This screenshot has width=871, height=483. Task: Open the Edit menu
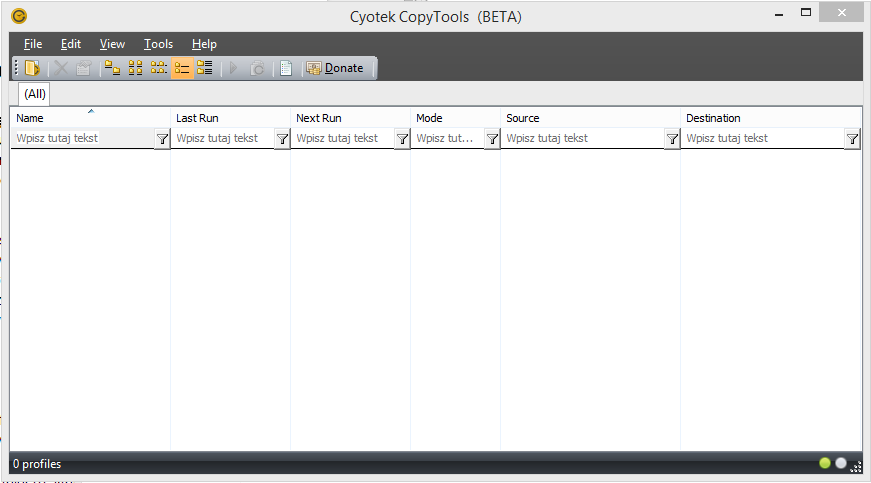coord(71,44)
